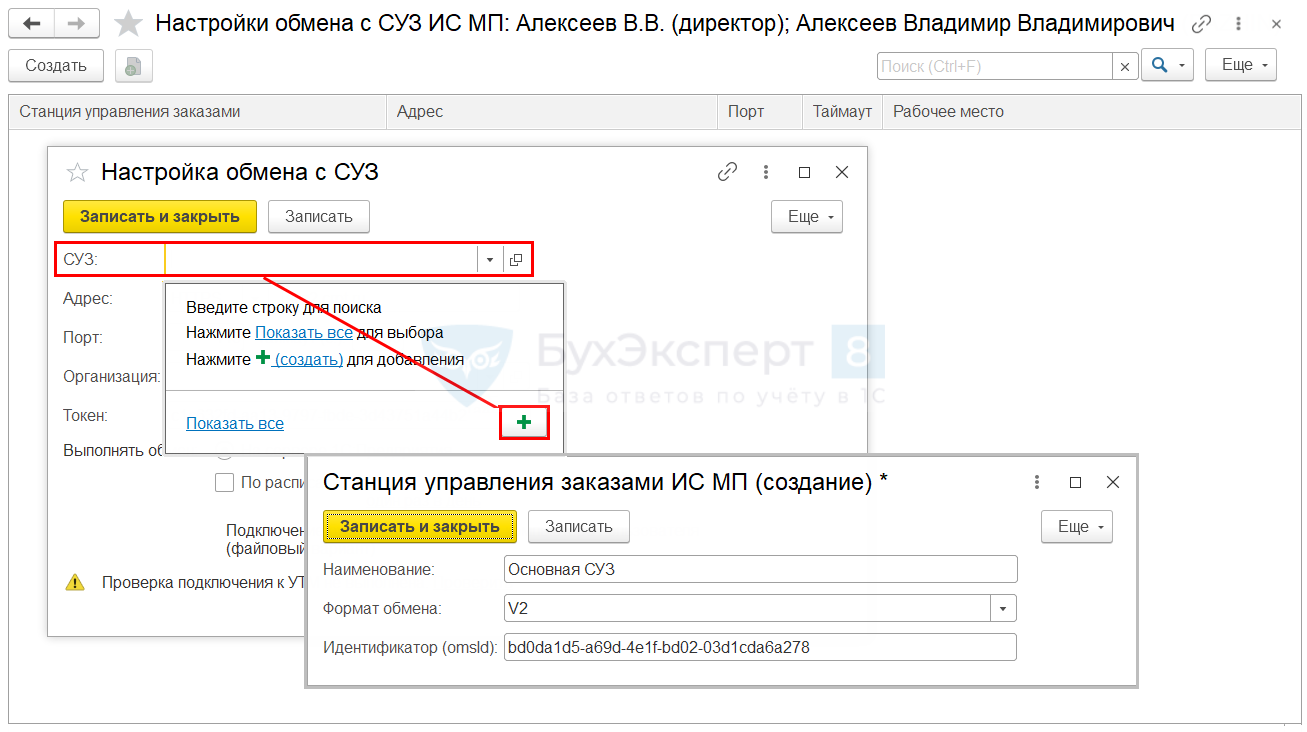Click Записать и закрыть in station creation dialog
Viewport: 1307px width, 732px height.
419,527
